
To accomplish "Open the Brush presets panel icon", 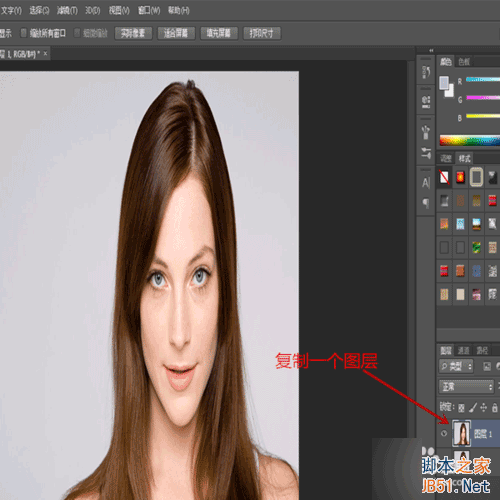I will point(426,132).
